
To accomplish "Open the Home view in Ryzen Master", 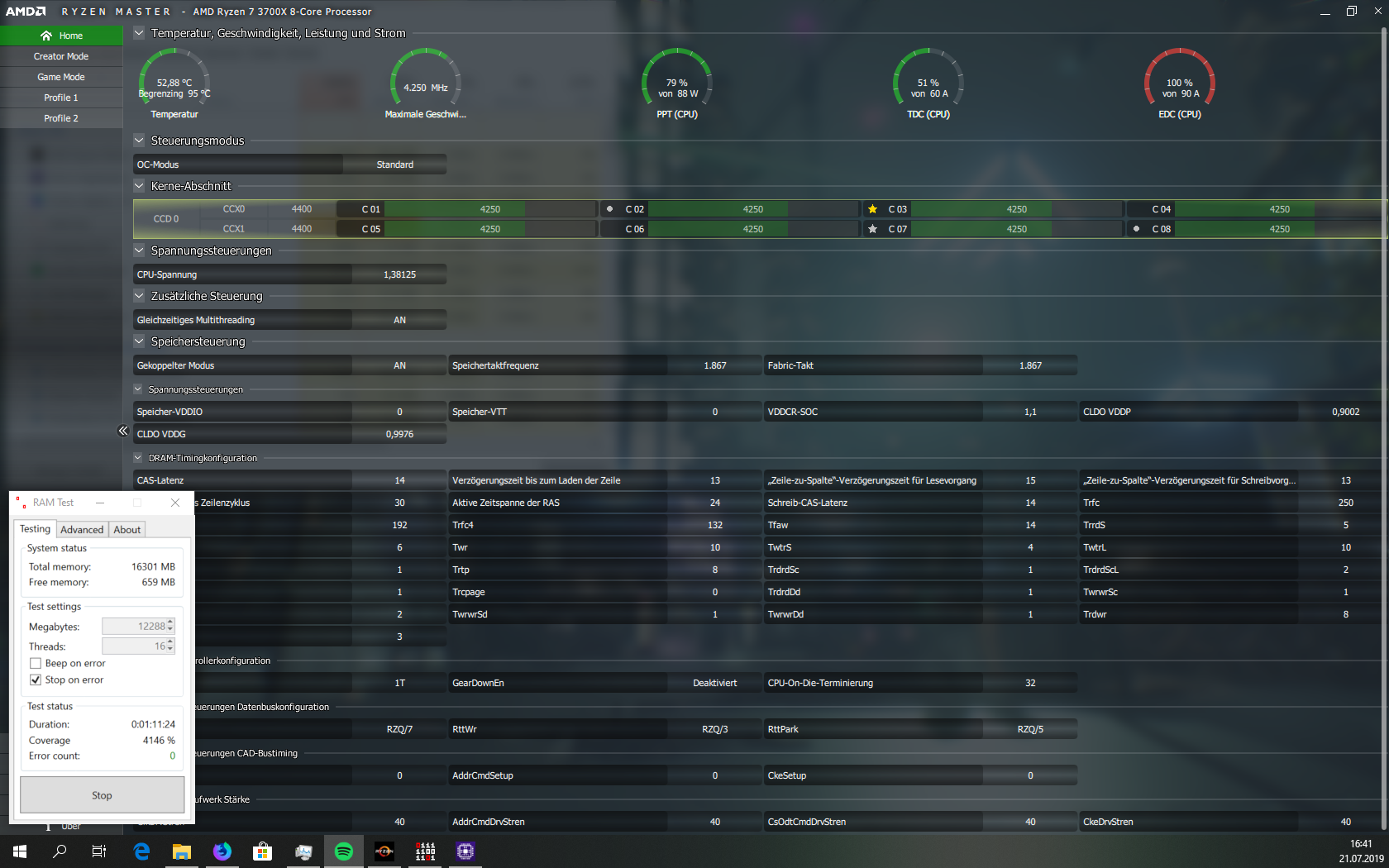I will tap(61, 36).
